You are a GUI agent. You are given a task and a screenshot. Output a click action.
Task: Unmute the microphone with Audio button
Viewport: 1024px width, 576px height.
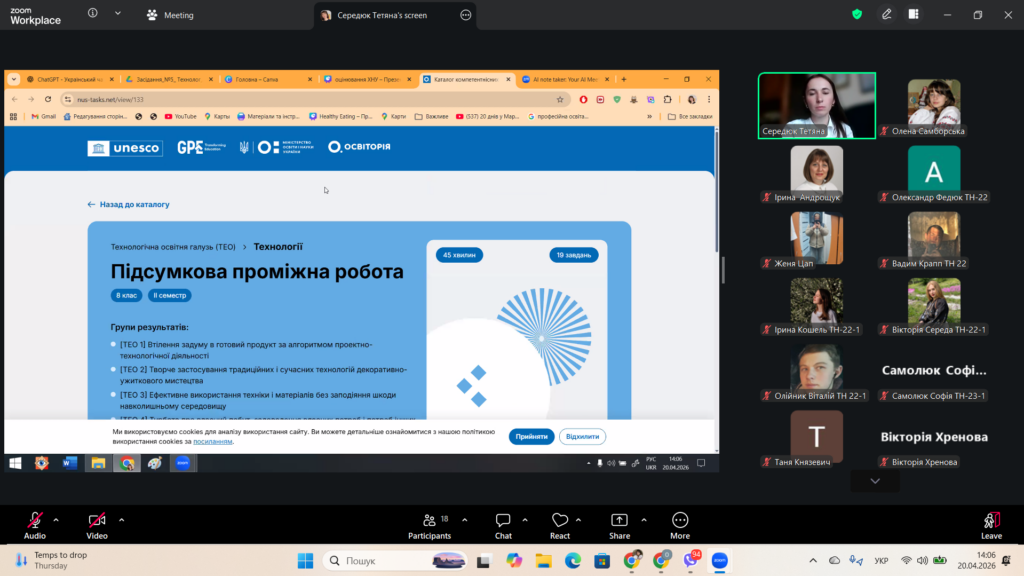(35, 523)
